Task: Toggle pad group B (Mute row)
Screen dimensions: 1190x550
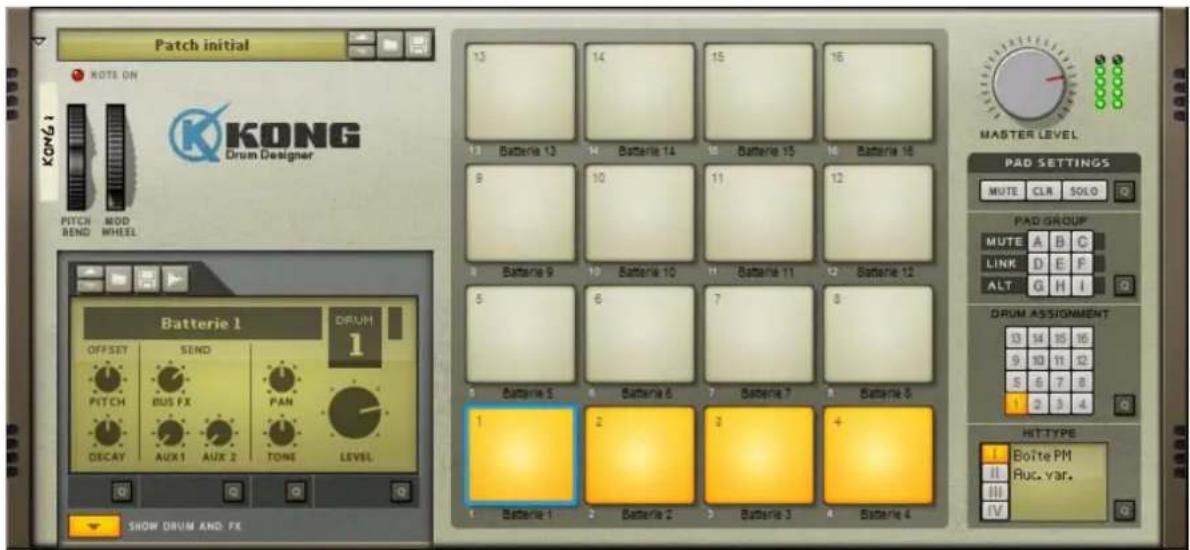Action: (x=1059, y=242)
